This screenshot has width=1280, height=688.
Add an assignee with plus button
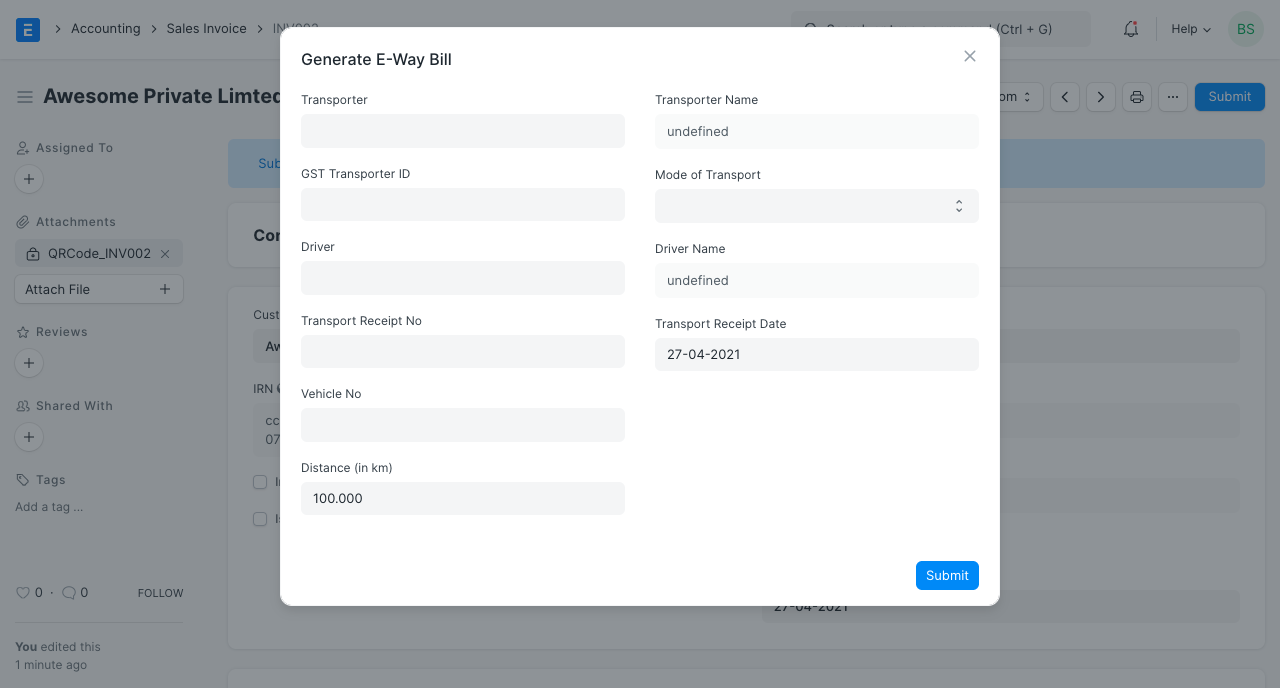tap(29, 180)
